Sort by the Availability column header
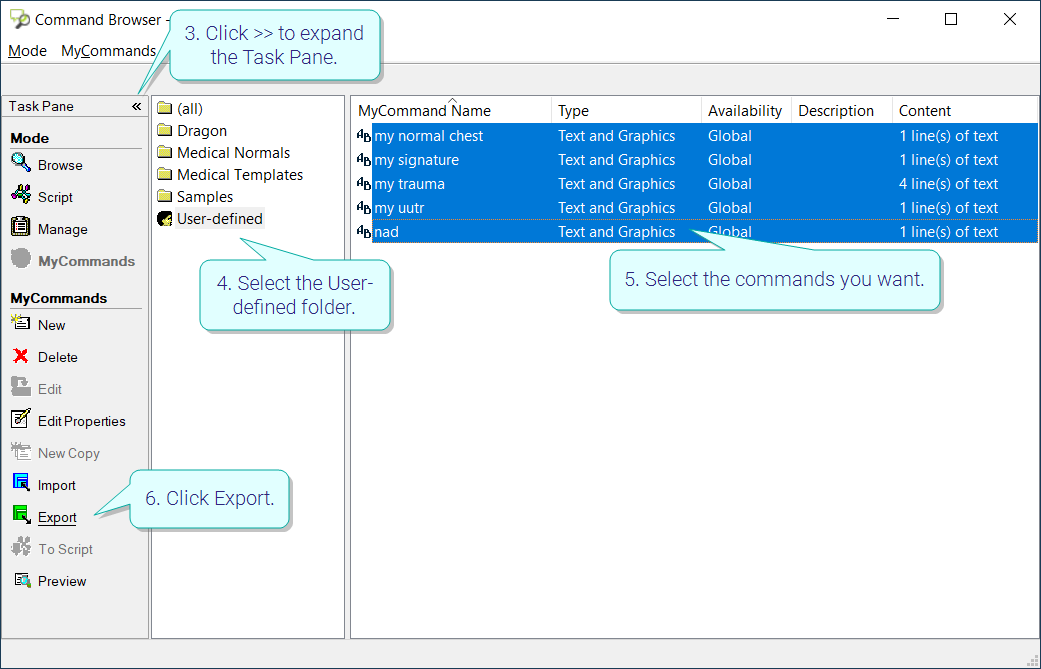The height and width of the screenshot is (669, 1041). (x=746, y=111)
